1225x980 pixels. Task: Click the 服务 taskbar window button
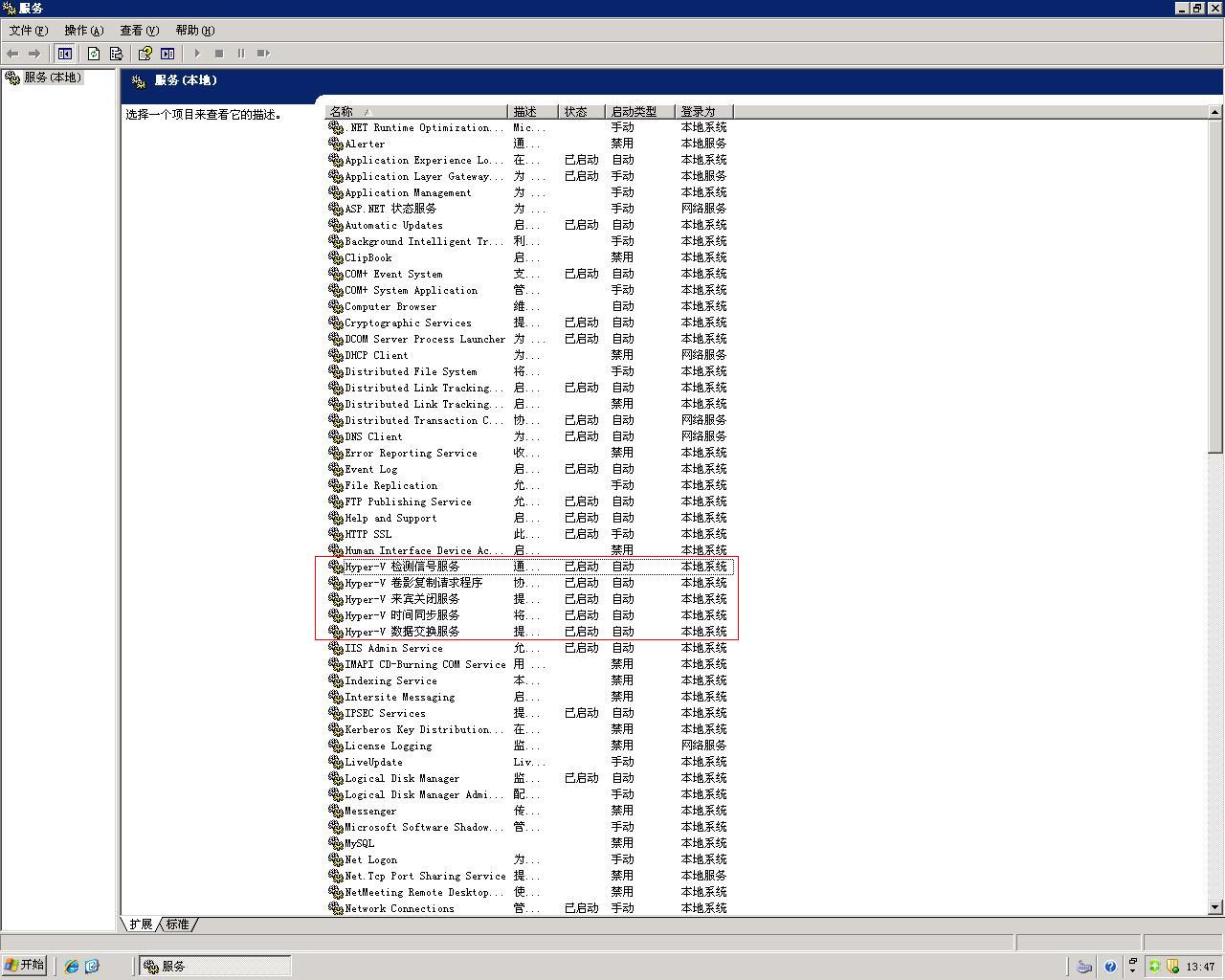215,967
